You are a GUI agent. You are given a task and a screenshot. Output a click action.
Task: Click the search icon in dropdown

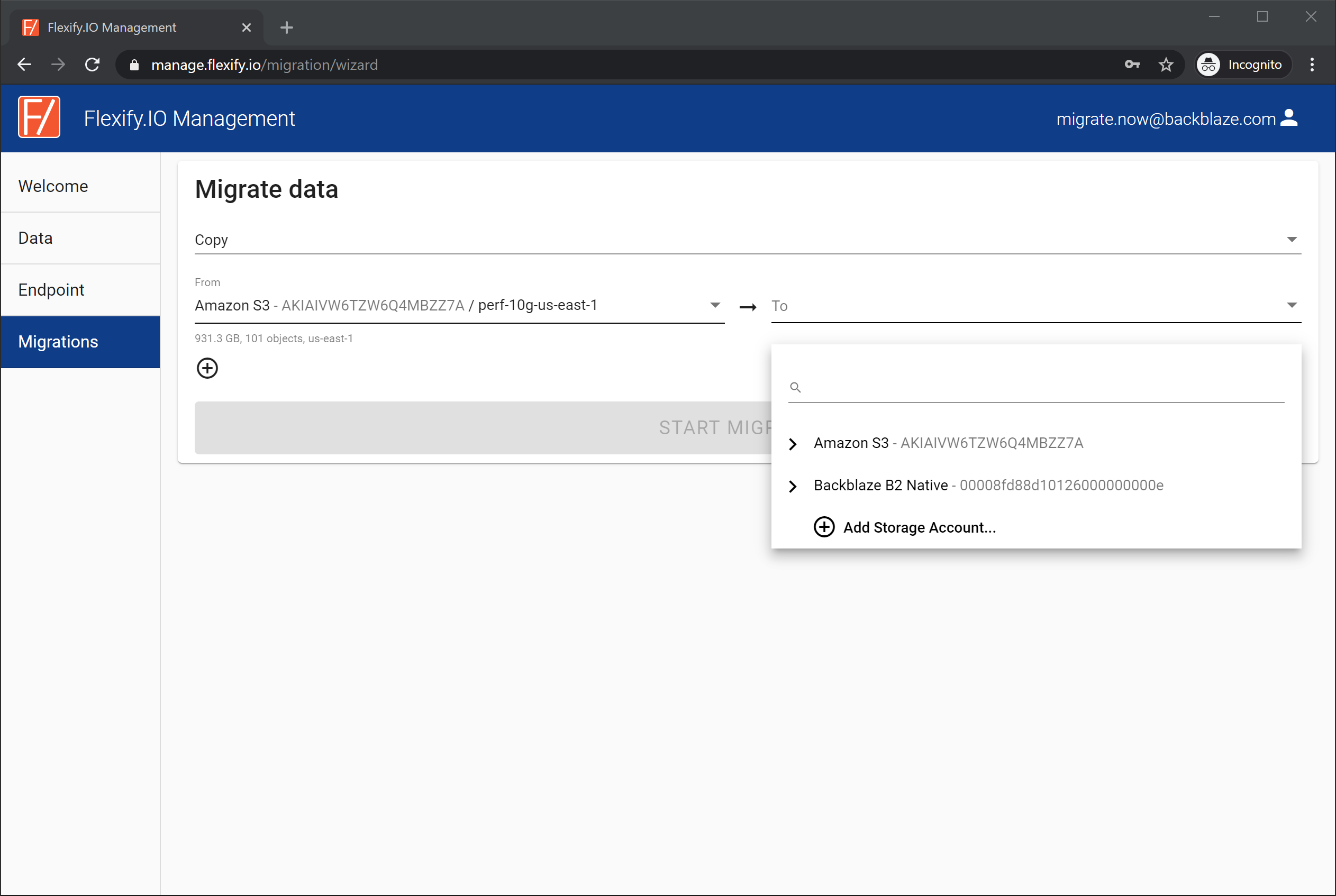(x=796, y=388)
